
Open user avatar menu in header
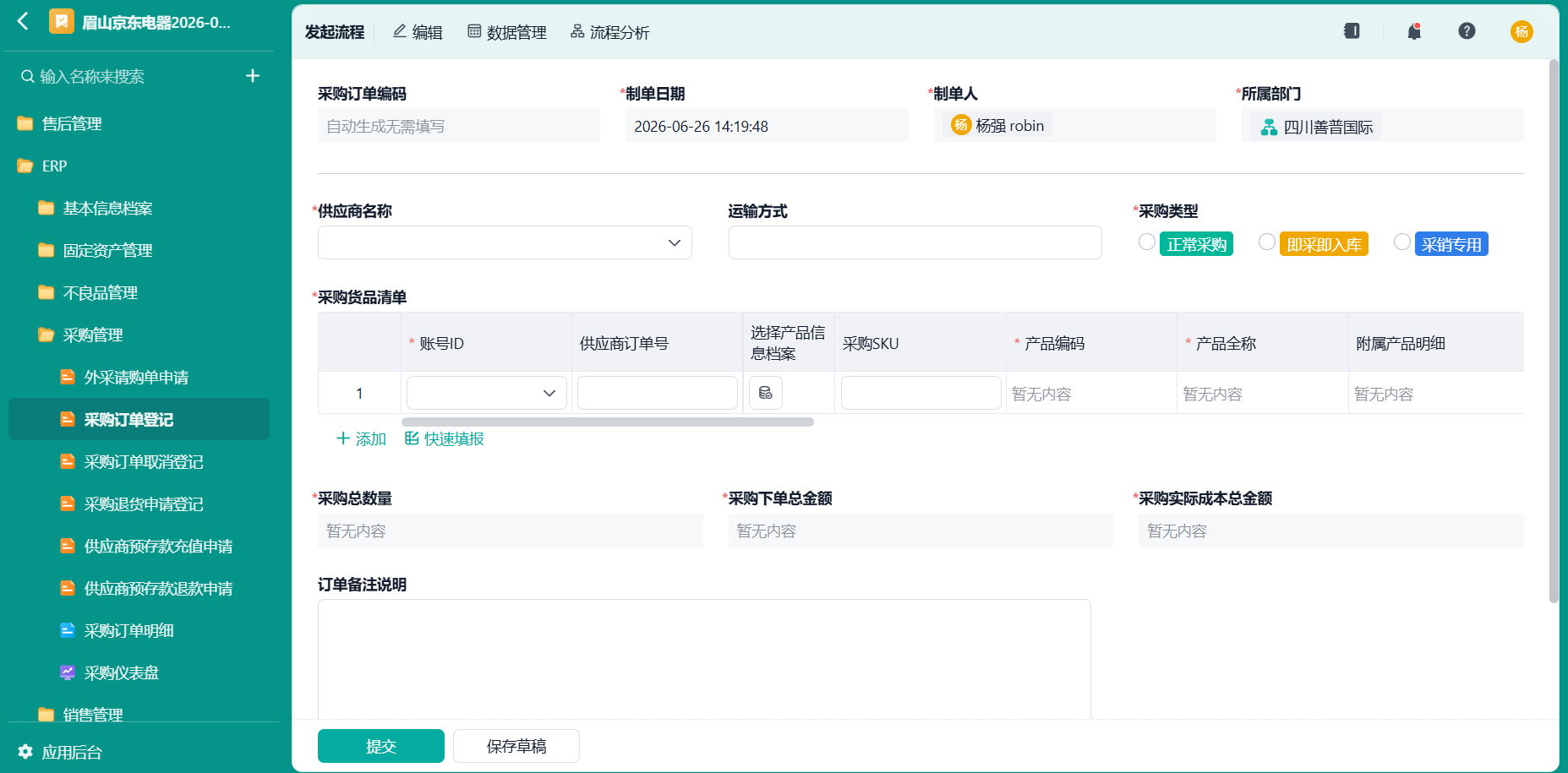(1522, 31)
